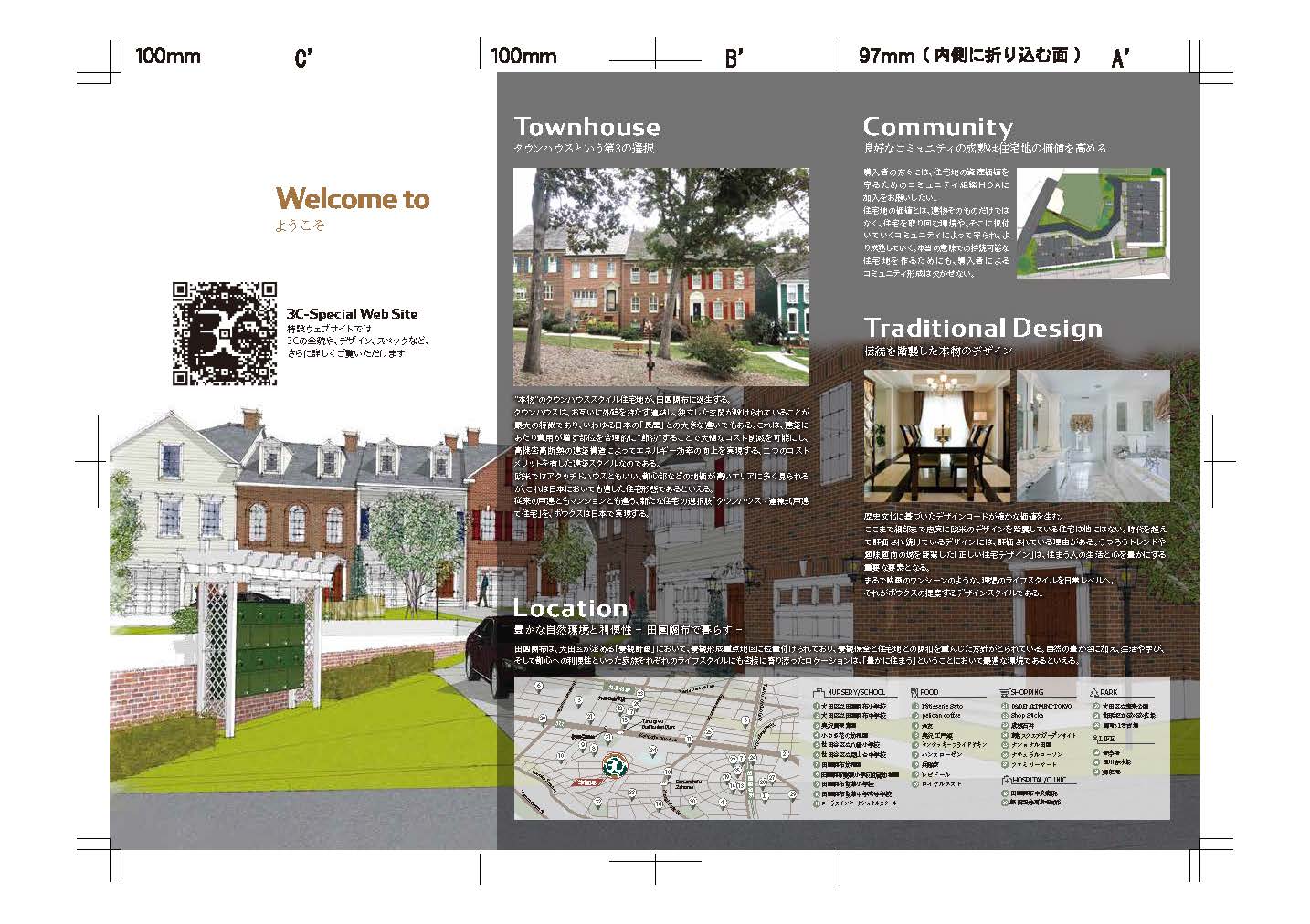Select the NURSERY/SCHOOL legend heading

tap(856, 692)
